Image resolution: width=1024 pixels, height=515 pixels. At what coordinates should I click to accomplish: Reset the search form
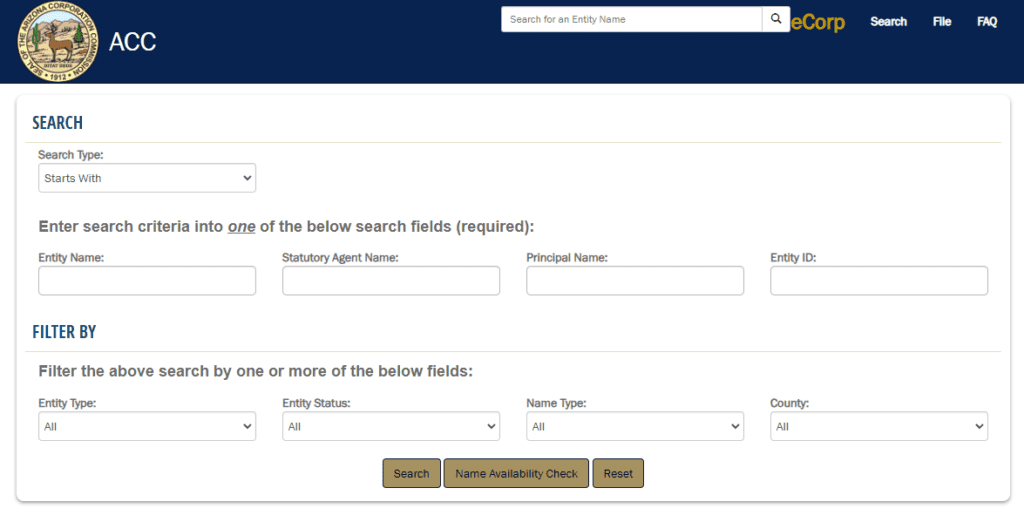(x=618, y=474)
